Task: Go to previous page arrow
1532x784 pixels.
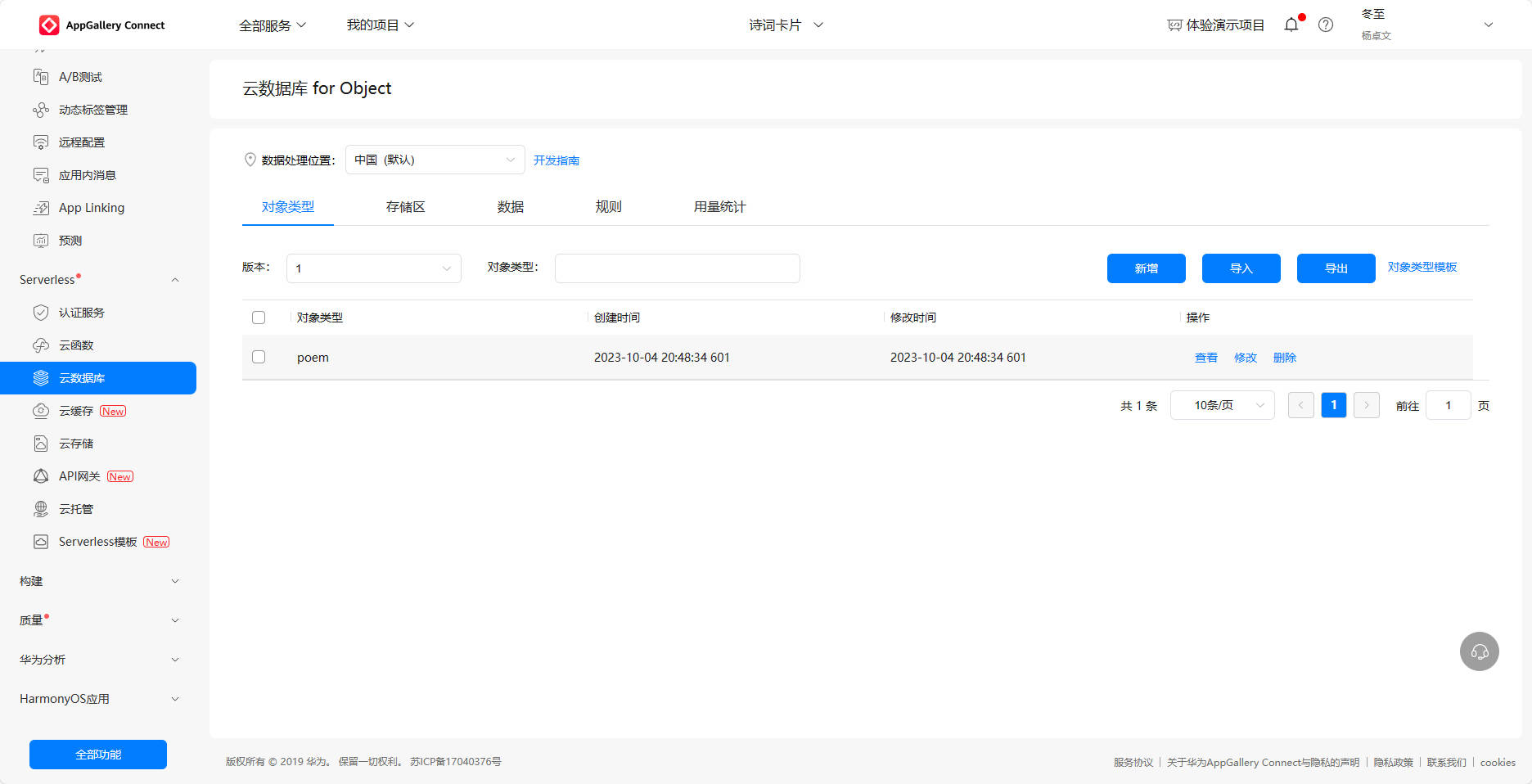Action: (x=1301, y=405)
